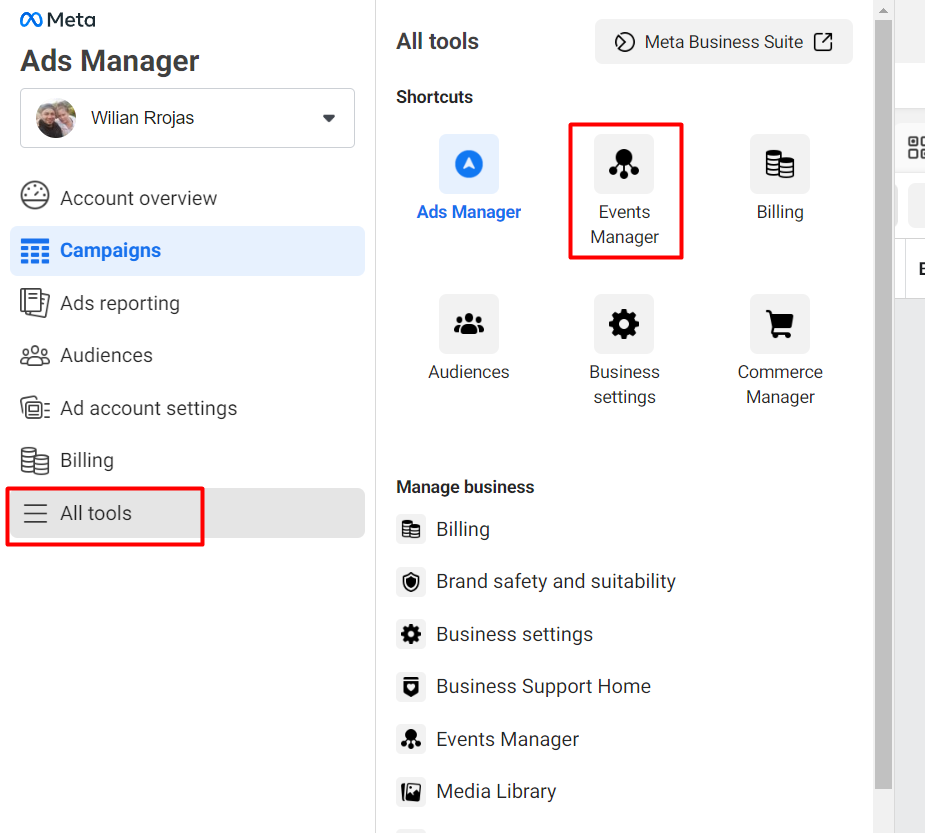Screen dimensions: 925x833
Task: Click the Campaigns grid icon
Action: pos(35,251)
